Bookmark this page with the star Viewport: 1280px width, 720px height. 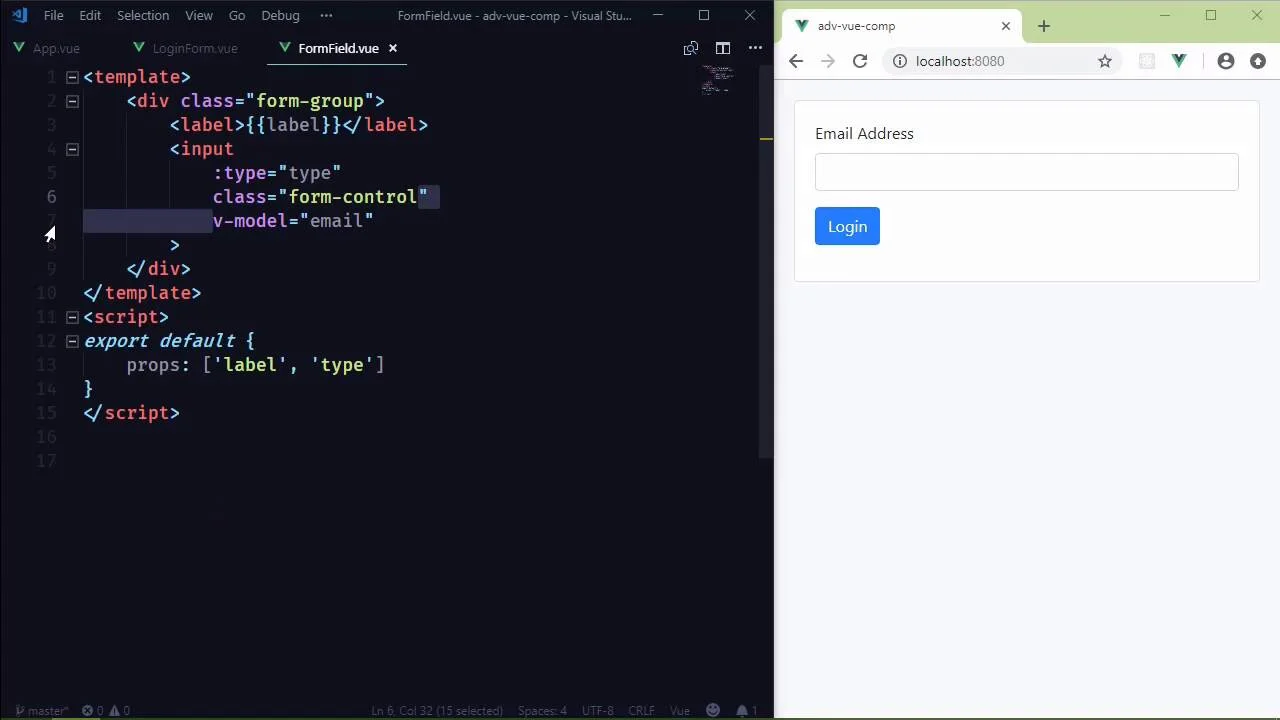click(x=1105, y=61)
